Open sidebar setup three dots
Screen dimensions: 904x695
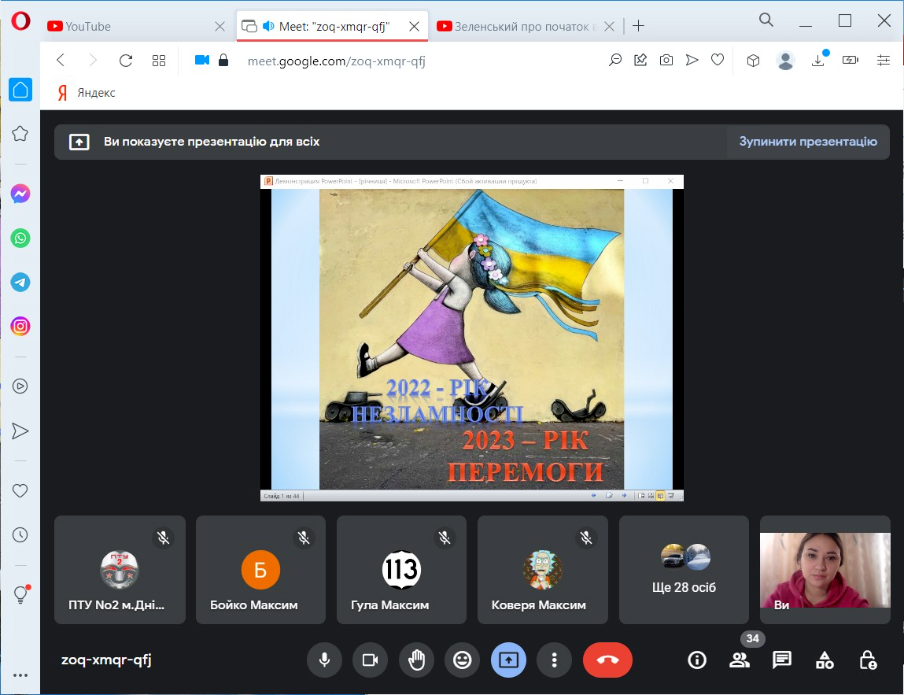point(20,675)
